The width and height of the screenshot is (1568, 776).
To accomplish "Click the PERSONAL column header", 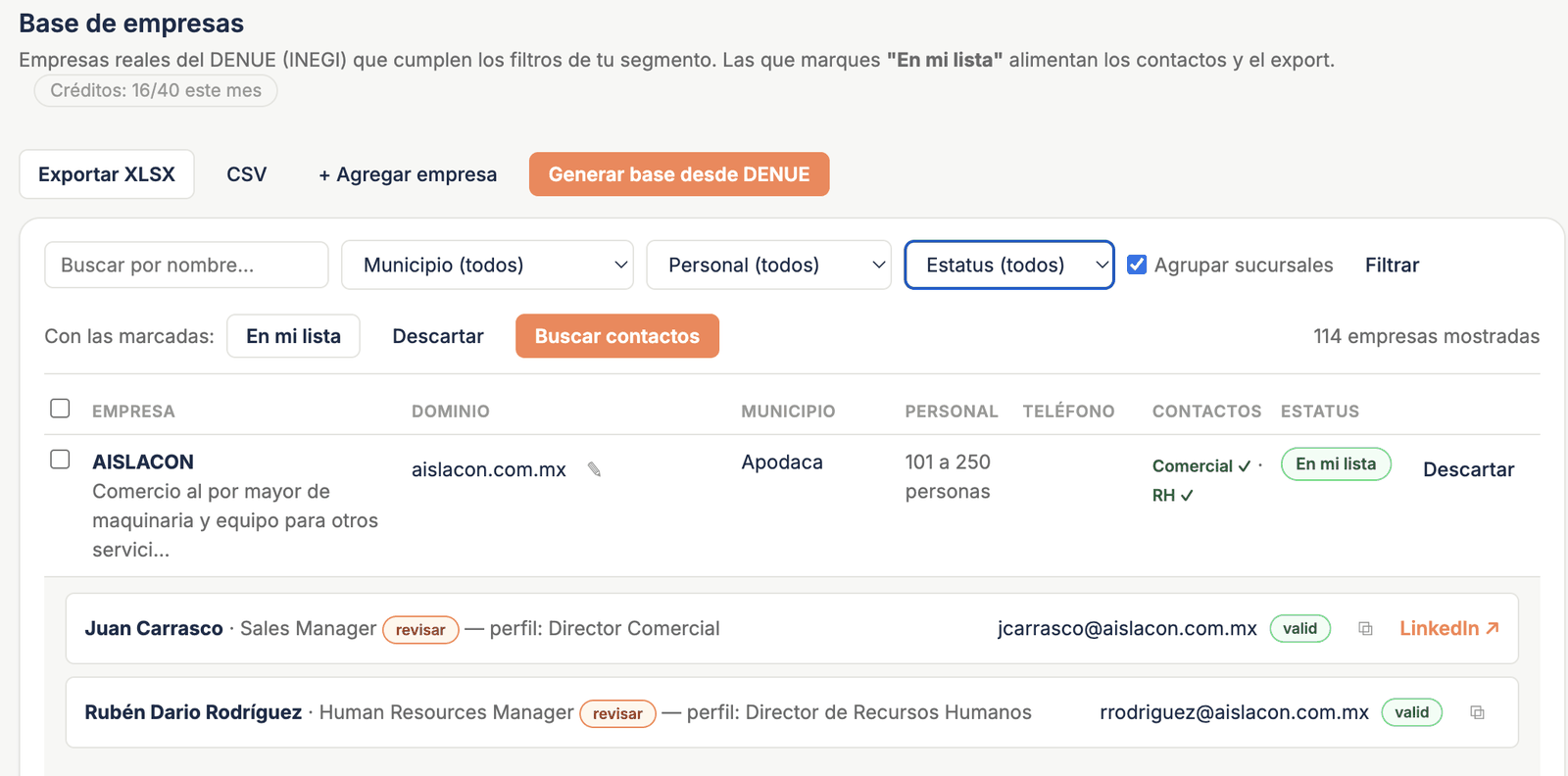I will [952, 412].
